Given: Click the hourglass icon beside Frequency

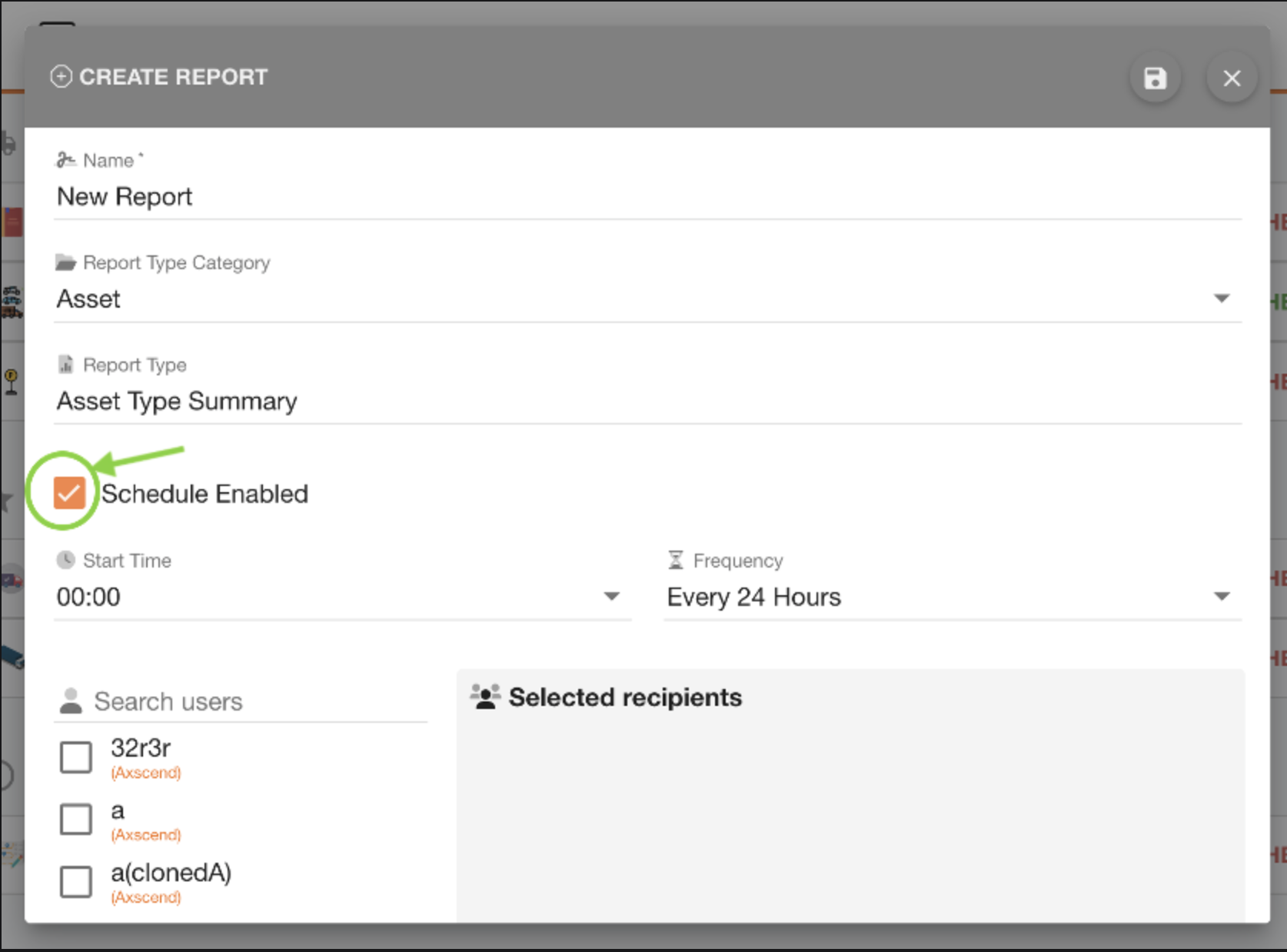Looking at the screenshot, I should (675, 559).
